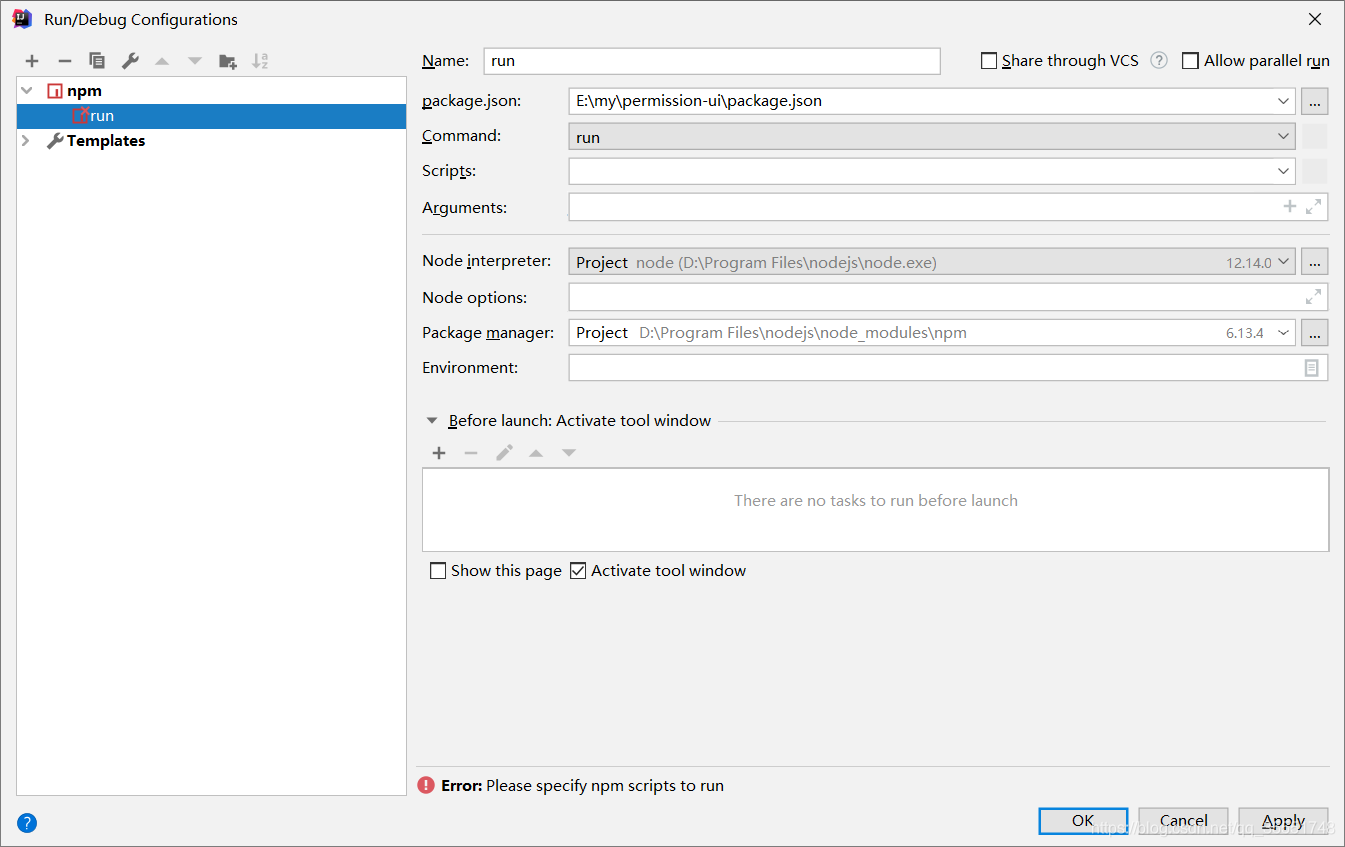This screenshot has height=847, width=1345.
Task: Browse for package manager
Action: pos(1314,332)
